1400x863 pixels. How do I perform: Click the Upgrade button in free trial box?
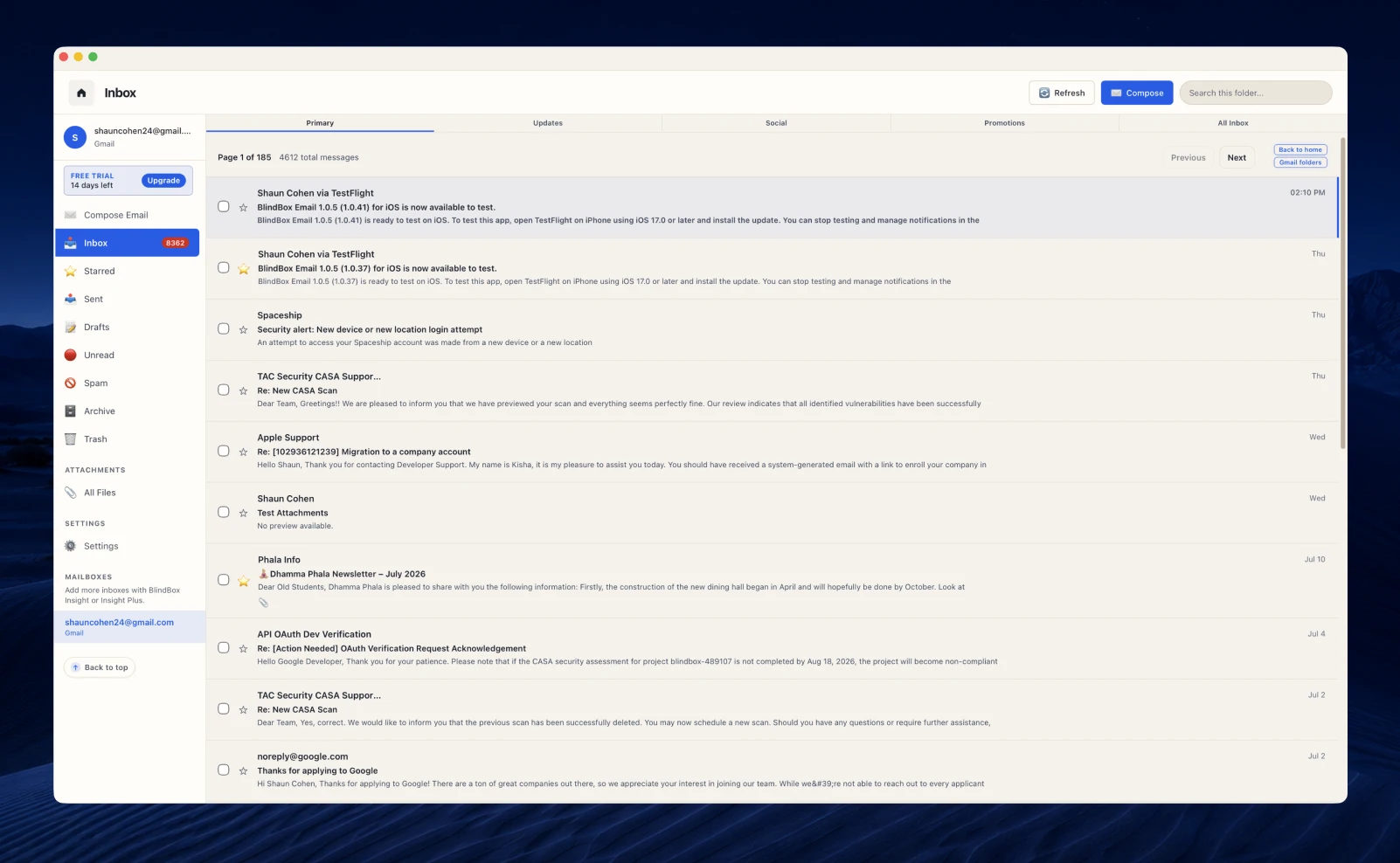[163, 181]
